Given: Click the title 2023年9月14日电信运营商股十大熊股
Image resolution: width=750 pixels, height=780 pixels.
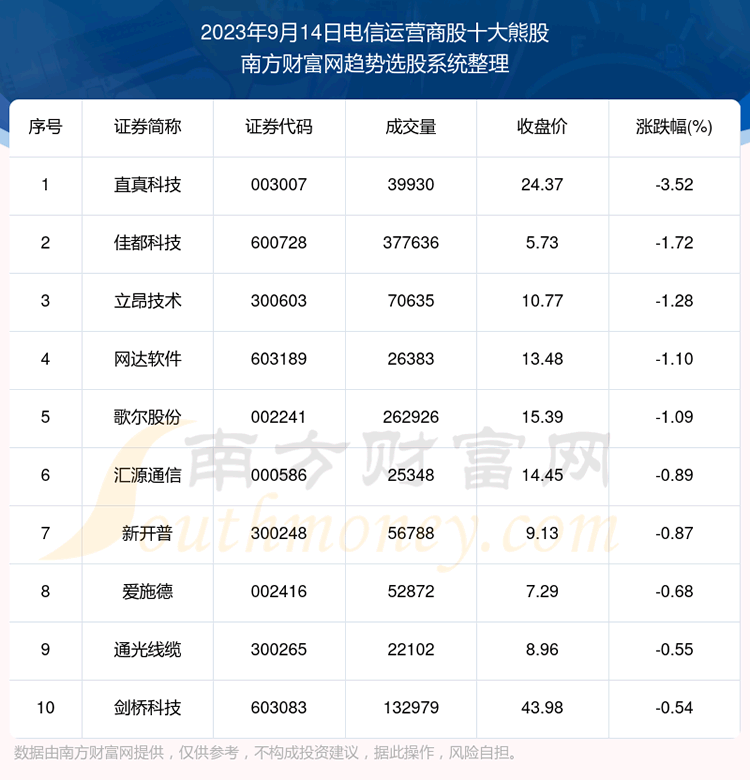Looking at the screenshot, I should (x=375, y=33).
